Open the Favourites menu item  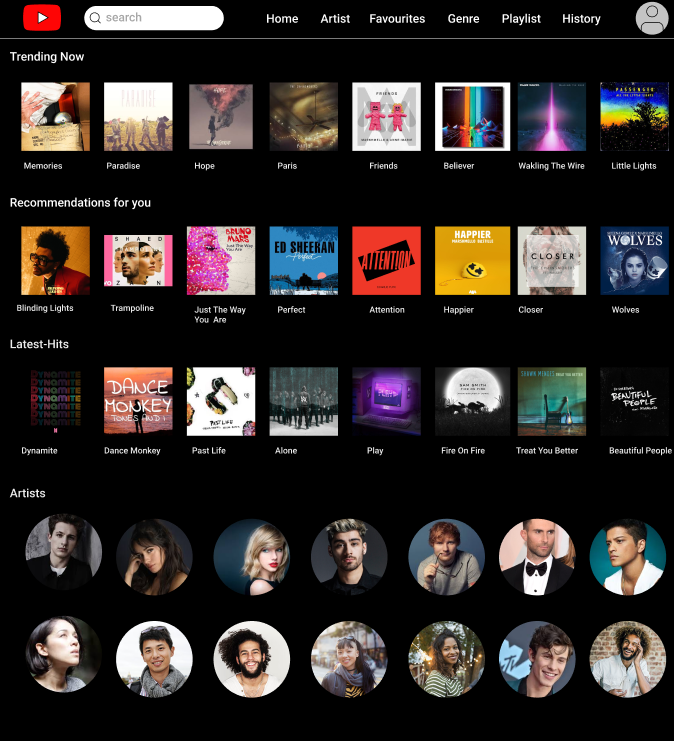pos(397,19)
